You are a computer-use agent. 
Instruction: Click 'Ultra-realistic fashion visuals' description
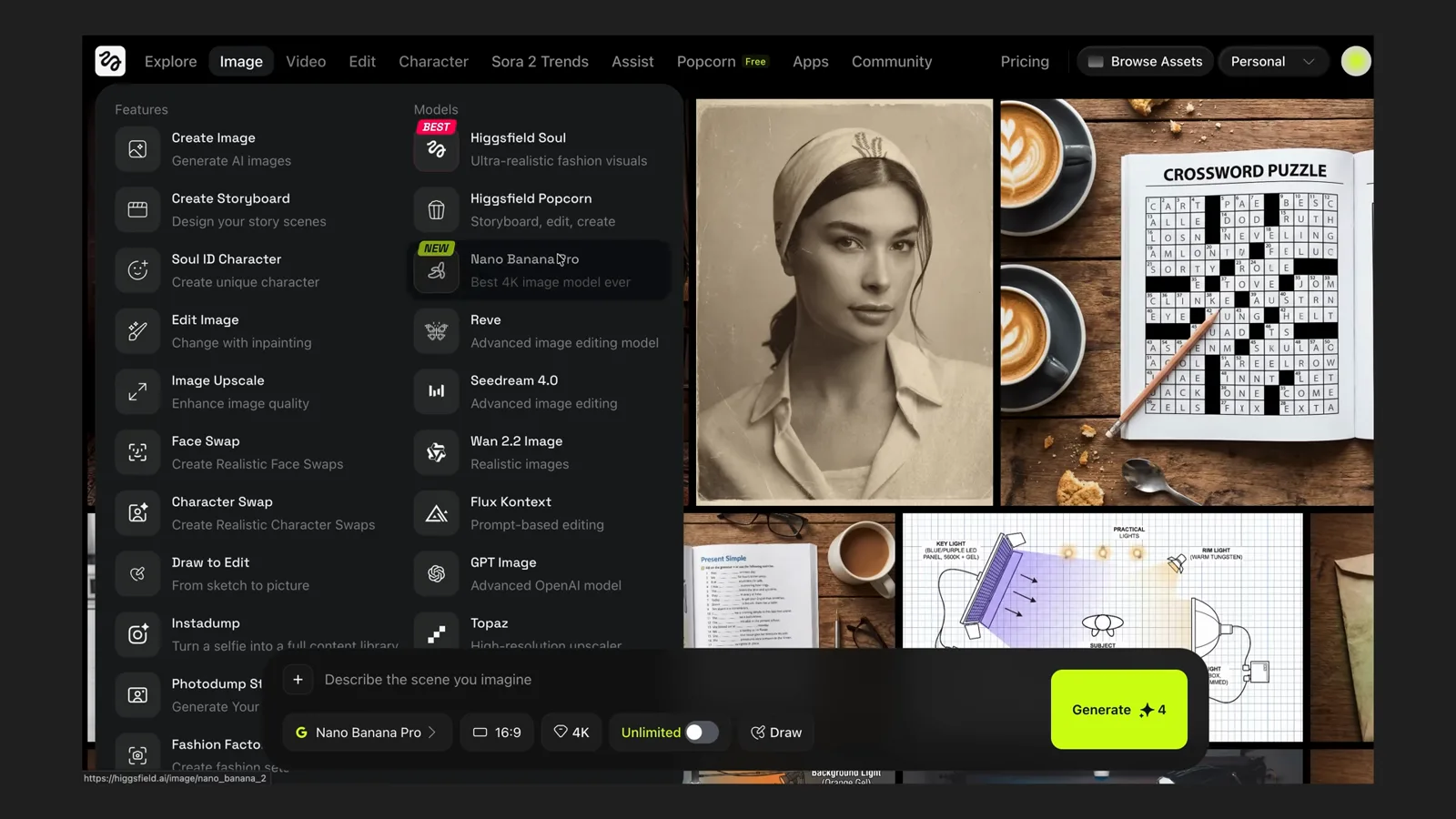coord(559,161)
